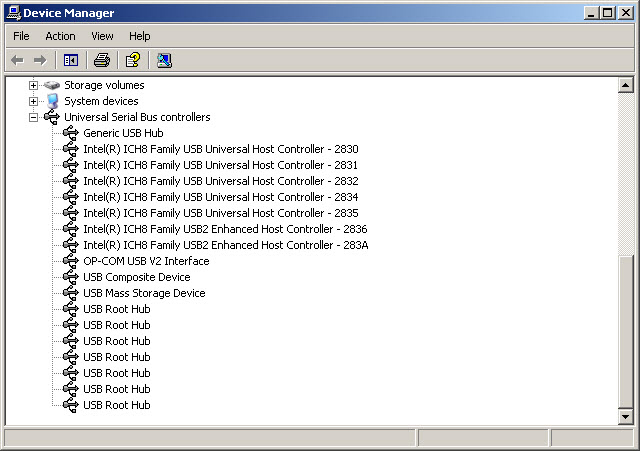Click icon beside USB Mass Storage Device
This screenshot has height=451, width=640.
(x=71, y=293)
